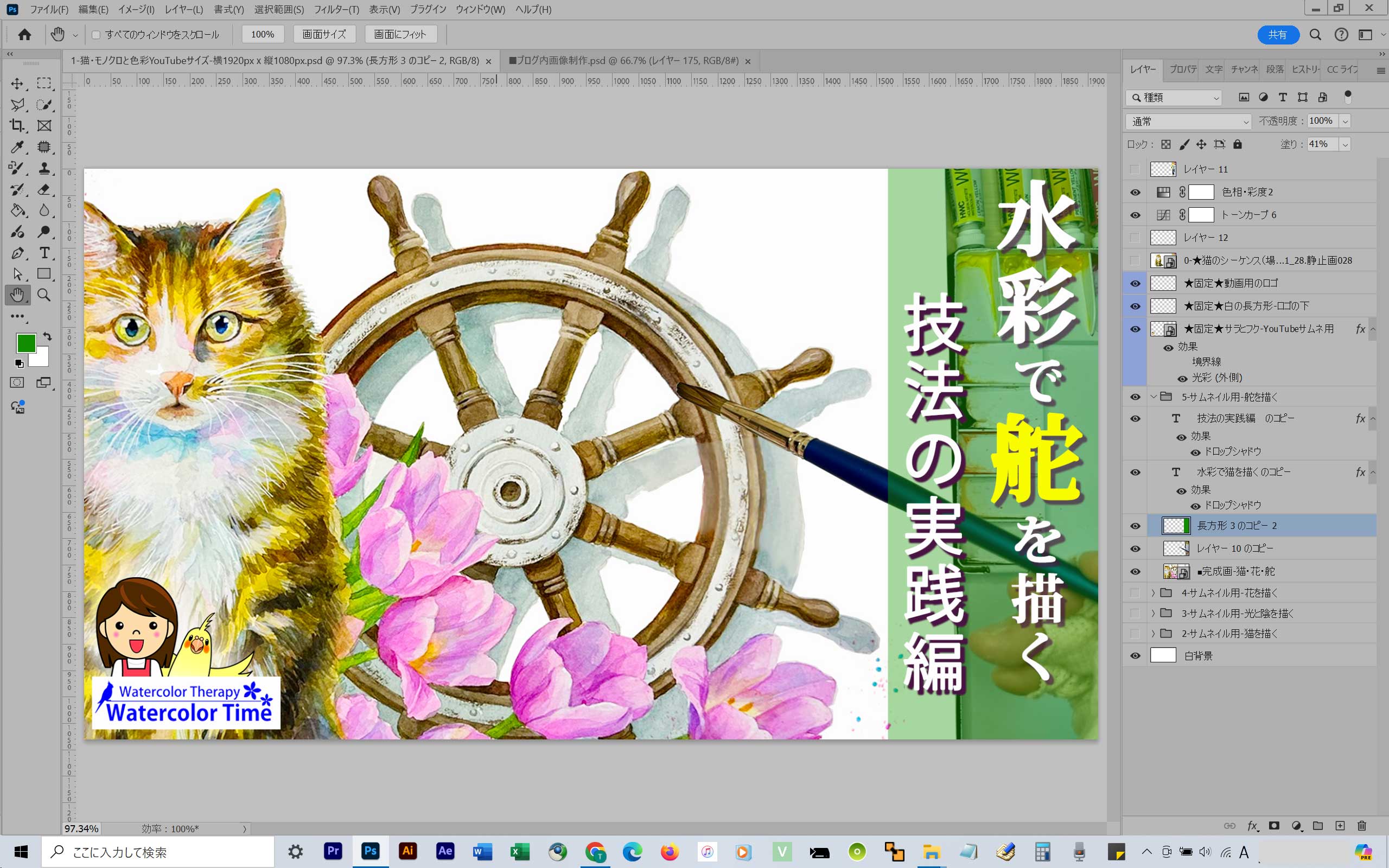Hide the 長方形 3 のコピー 2 layer
1389x868 pixels.
pos(1135,526)
